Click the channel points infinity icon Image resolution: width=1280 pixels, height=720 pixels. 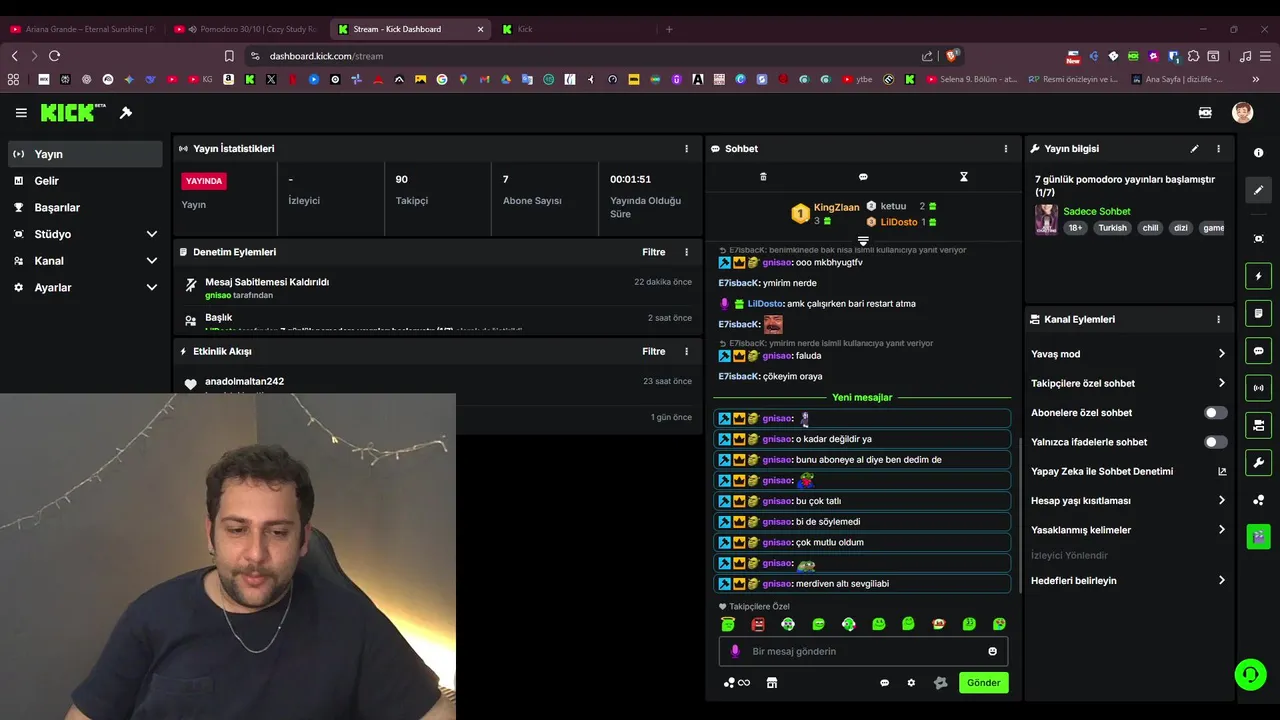pos(737,683)
